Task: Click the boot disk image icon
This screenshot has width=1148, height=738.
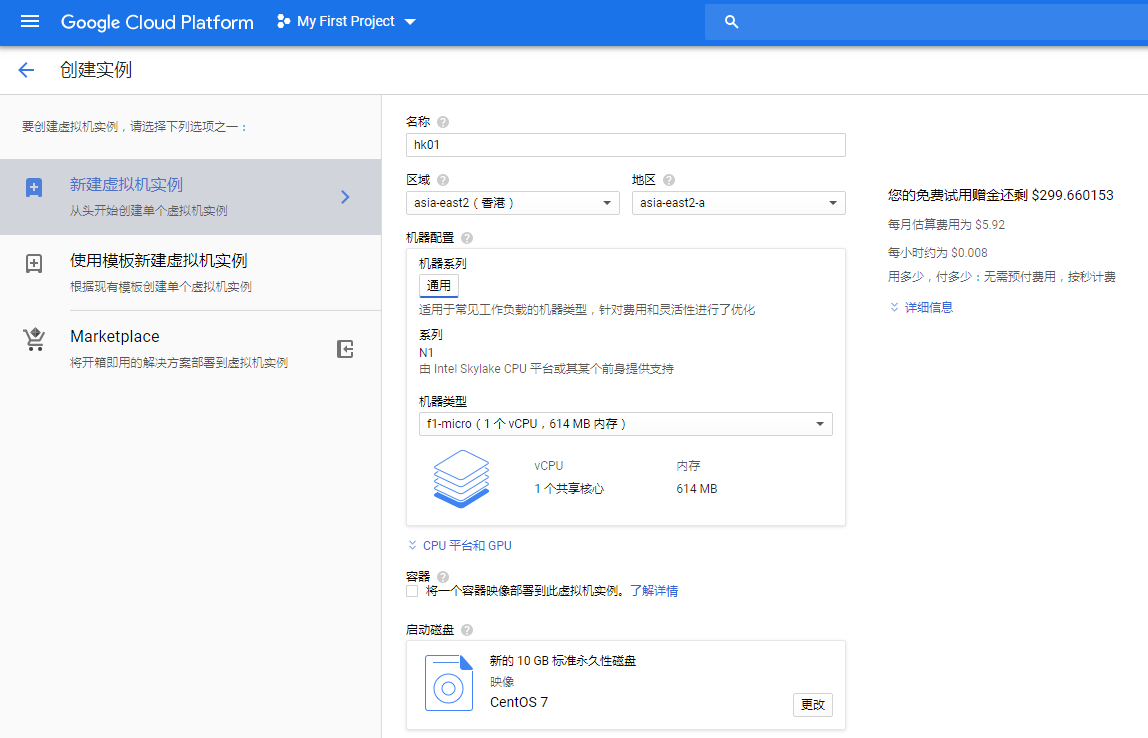Action: [449, 683]
